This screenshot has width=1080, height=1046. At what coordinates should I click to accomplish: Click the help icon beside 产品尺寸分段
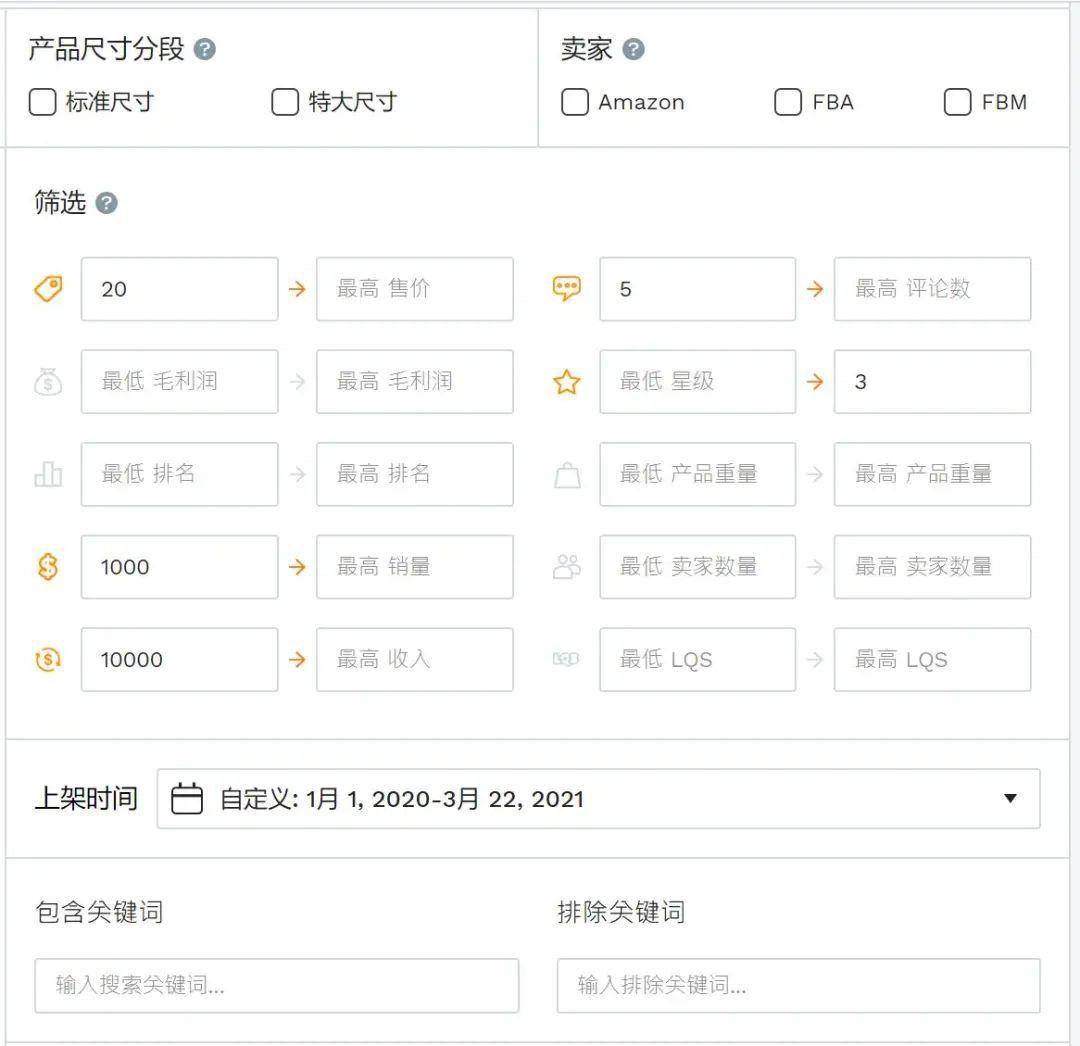tap(205, 49)
